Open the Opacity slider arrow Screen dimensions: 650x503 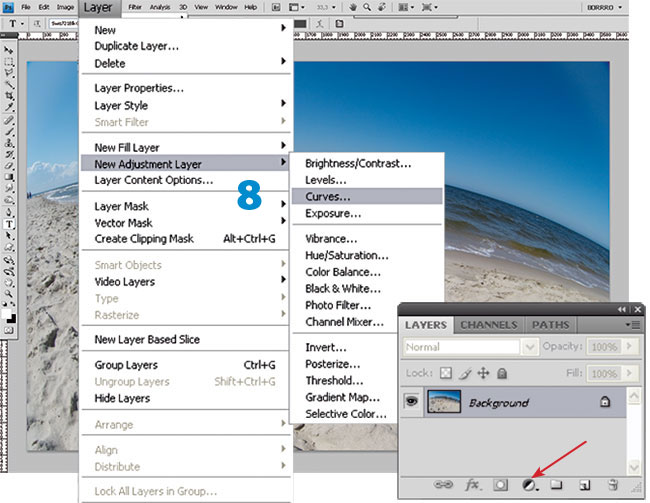tap(630, 346)
